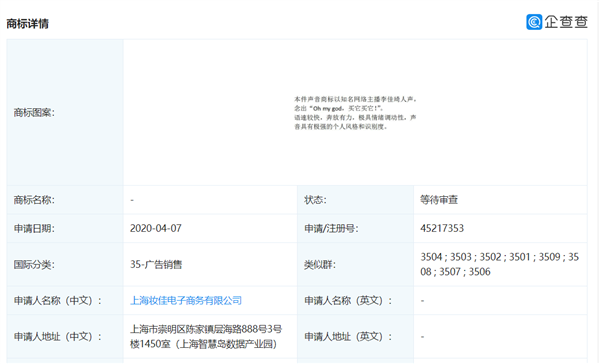Select application date 2020-04-07

(x=156, y=229)
